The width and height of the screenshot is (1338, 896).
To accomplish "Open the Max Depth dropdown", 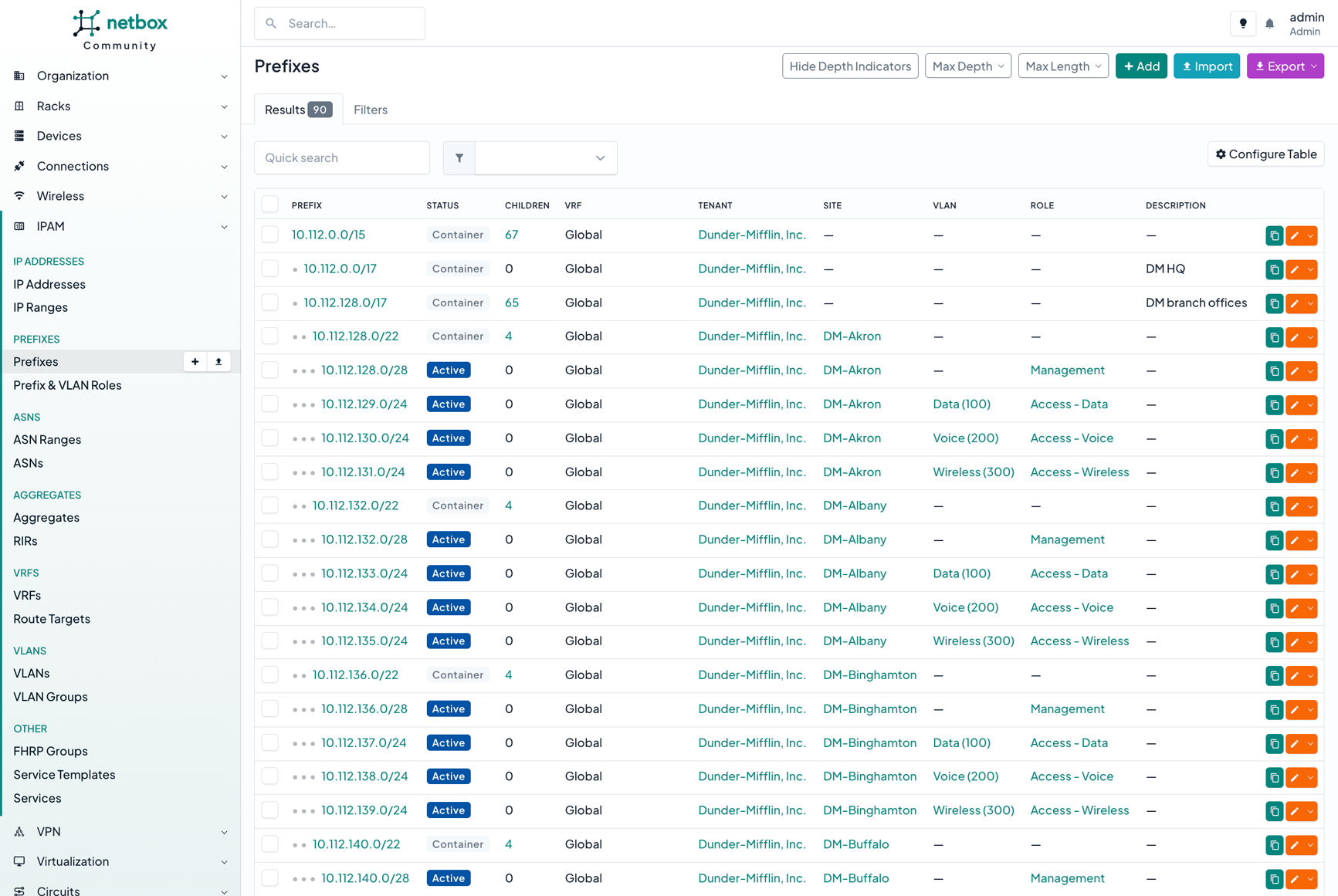I will pyautogui.click(x=967, y=66).
